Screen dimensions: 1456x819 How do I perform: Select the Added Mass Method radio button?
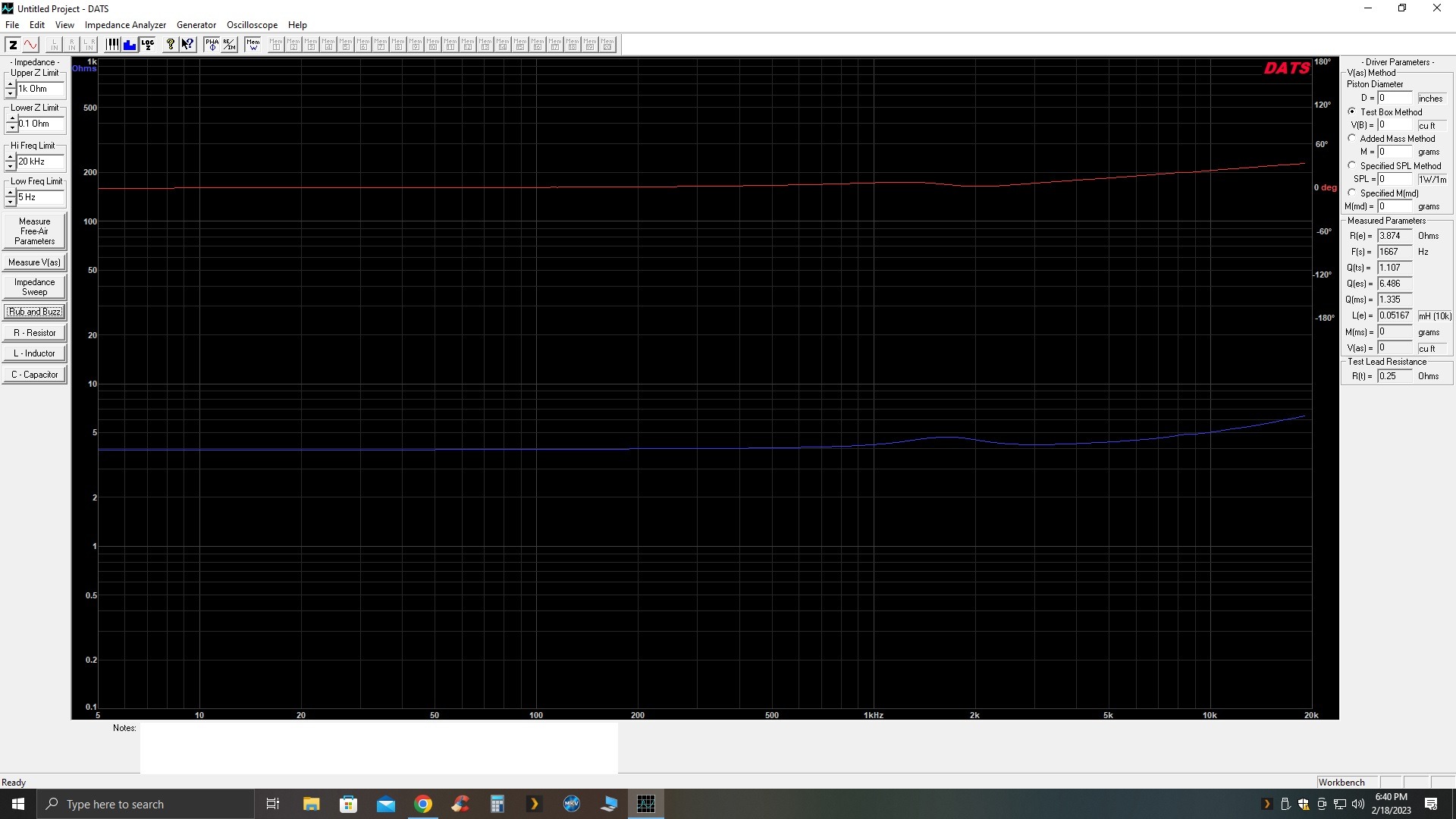(1352, 138)
